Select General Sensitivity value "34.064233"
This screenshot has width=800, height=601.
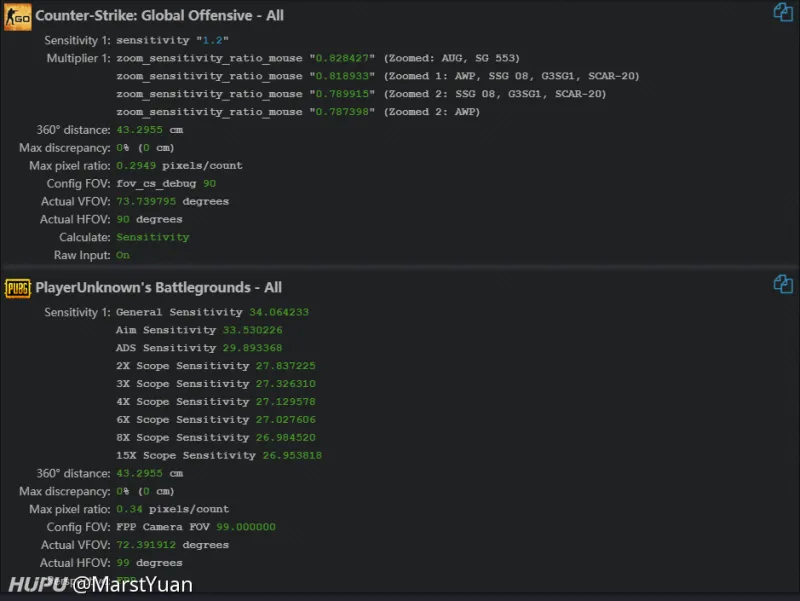(x=279, y=312)
